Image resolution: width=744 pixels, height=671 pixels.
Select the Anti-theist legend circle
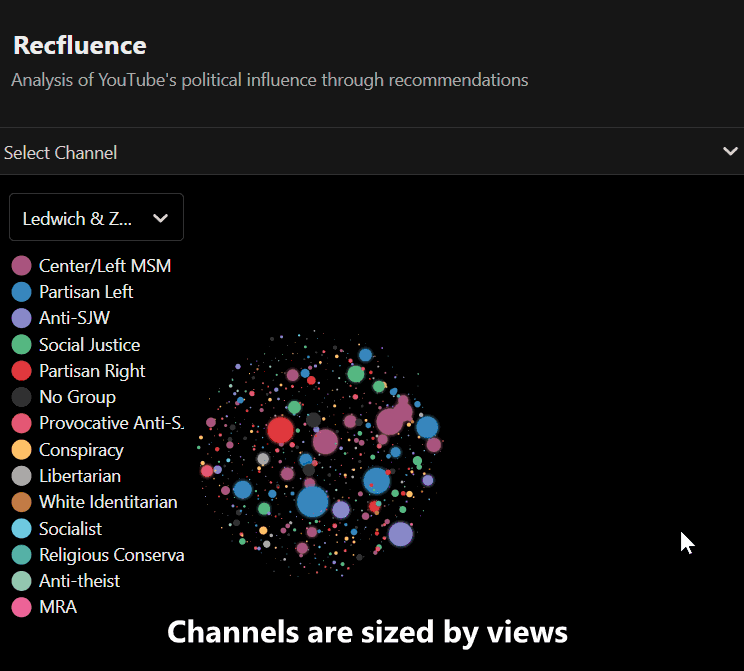[x=21, y=581]
